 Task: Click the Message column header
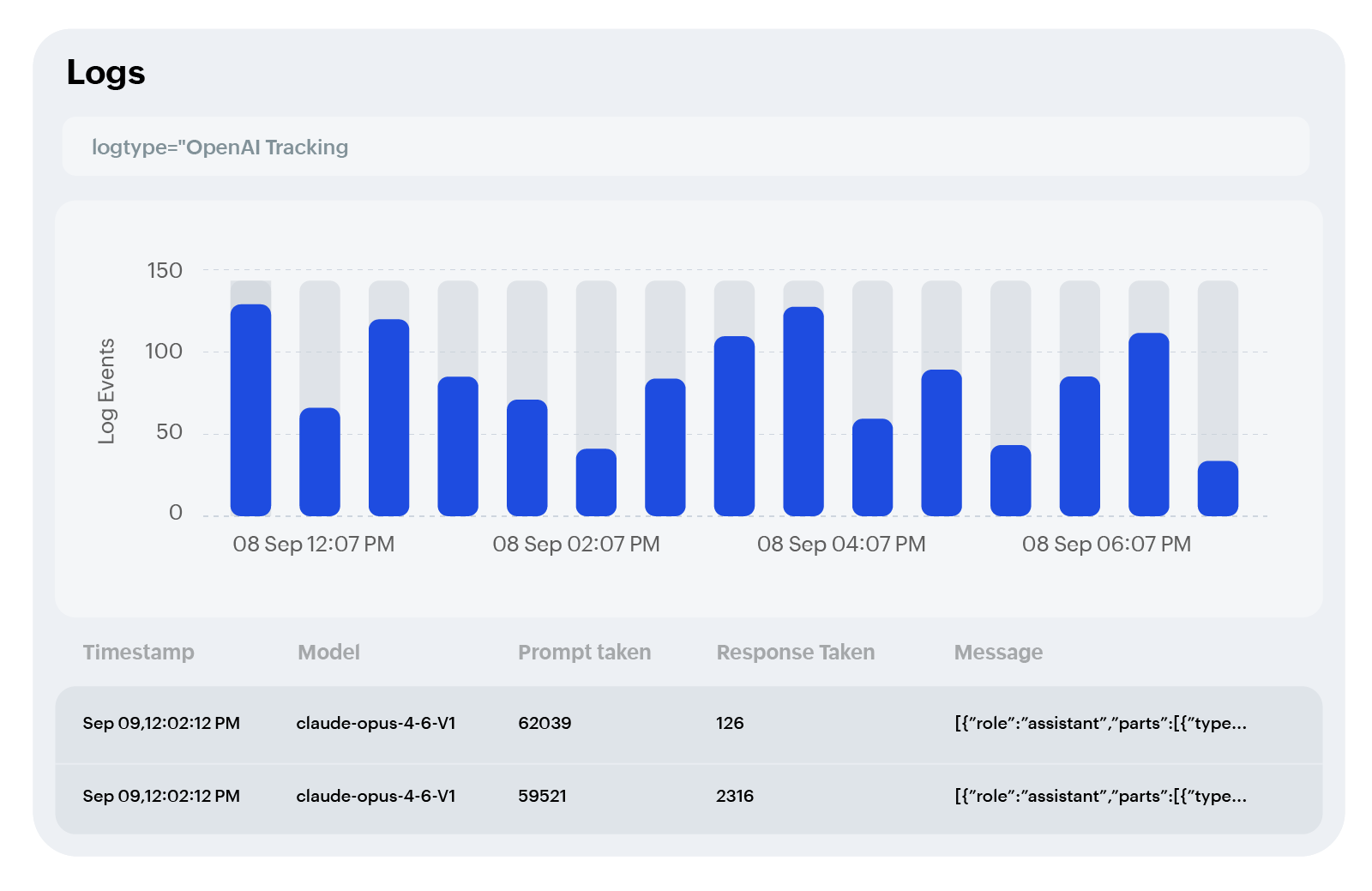(x=998, y=653)
